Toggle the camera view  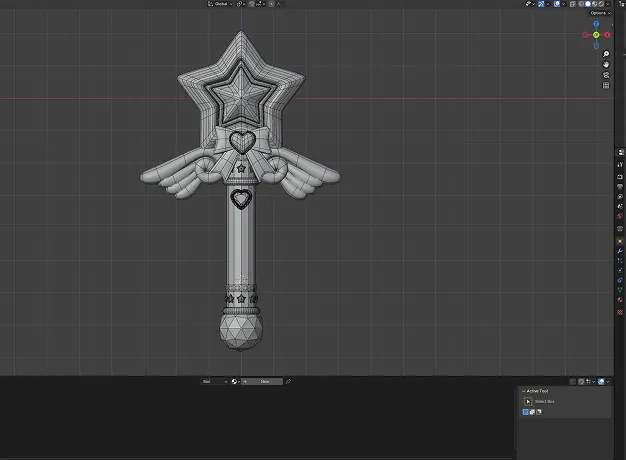[606, 75]
